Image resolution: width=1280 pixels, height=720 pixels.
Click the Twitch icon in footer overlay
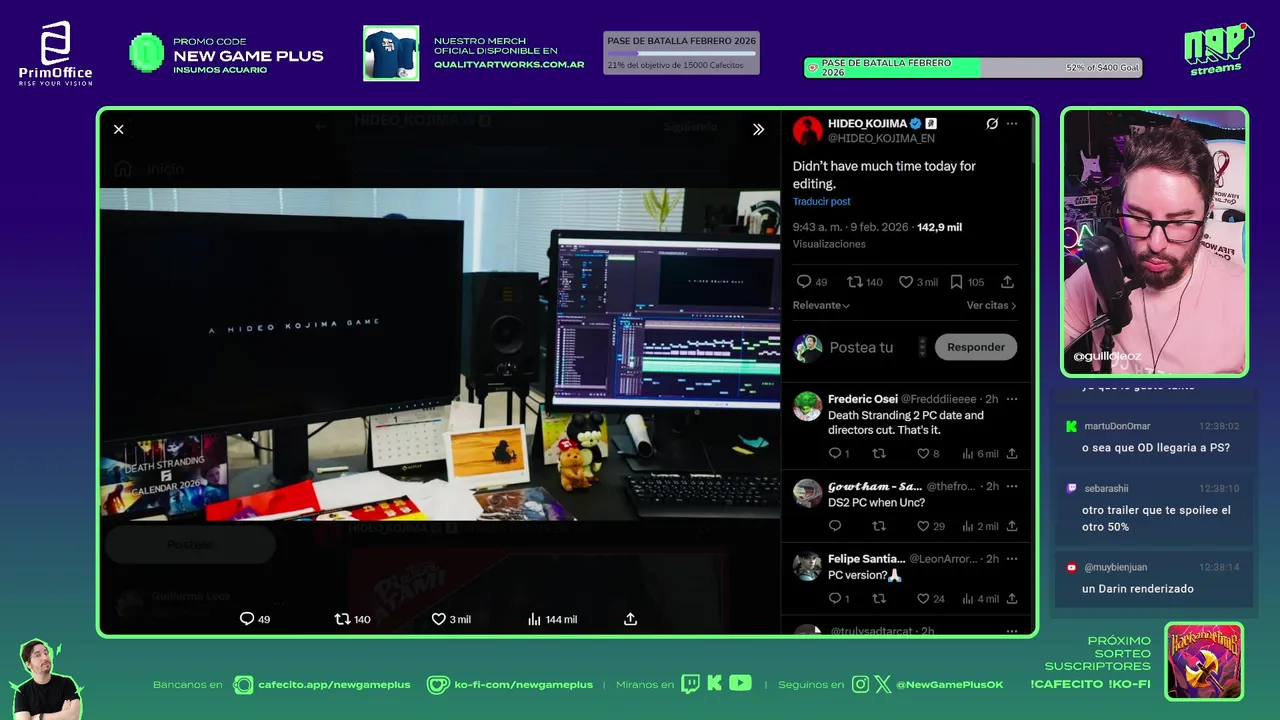pyautogui.click(x=690, y=684)
